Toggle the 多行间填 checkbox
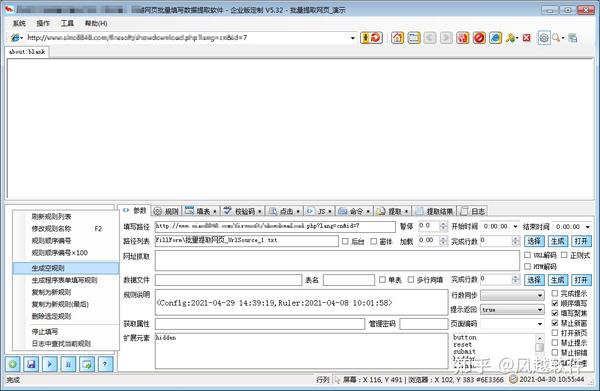Viewport: 600px width, 391px height. tap(411, 280)
